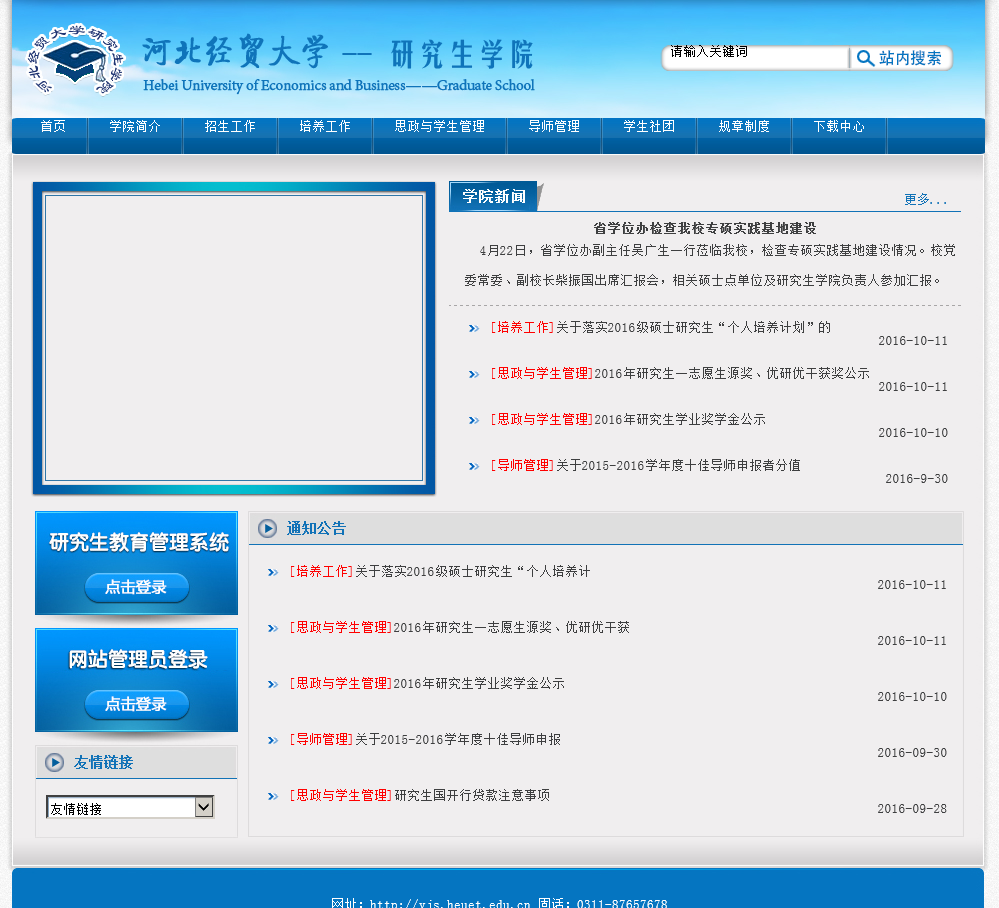Viewport: 999px width, 908px height.
Task: Open 培养工作 menu item
Action: click(x=325, y=126)
